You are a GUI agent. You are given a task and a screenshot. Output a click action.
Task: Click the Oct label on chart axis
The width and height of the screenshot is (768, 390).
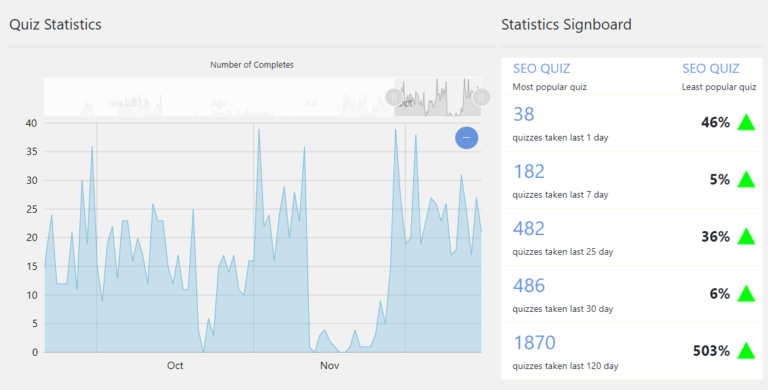175,366
